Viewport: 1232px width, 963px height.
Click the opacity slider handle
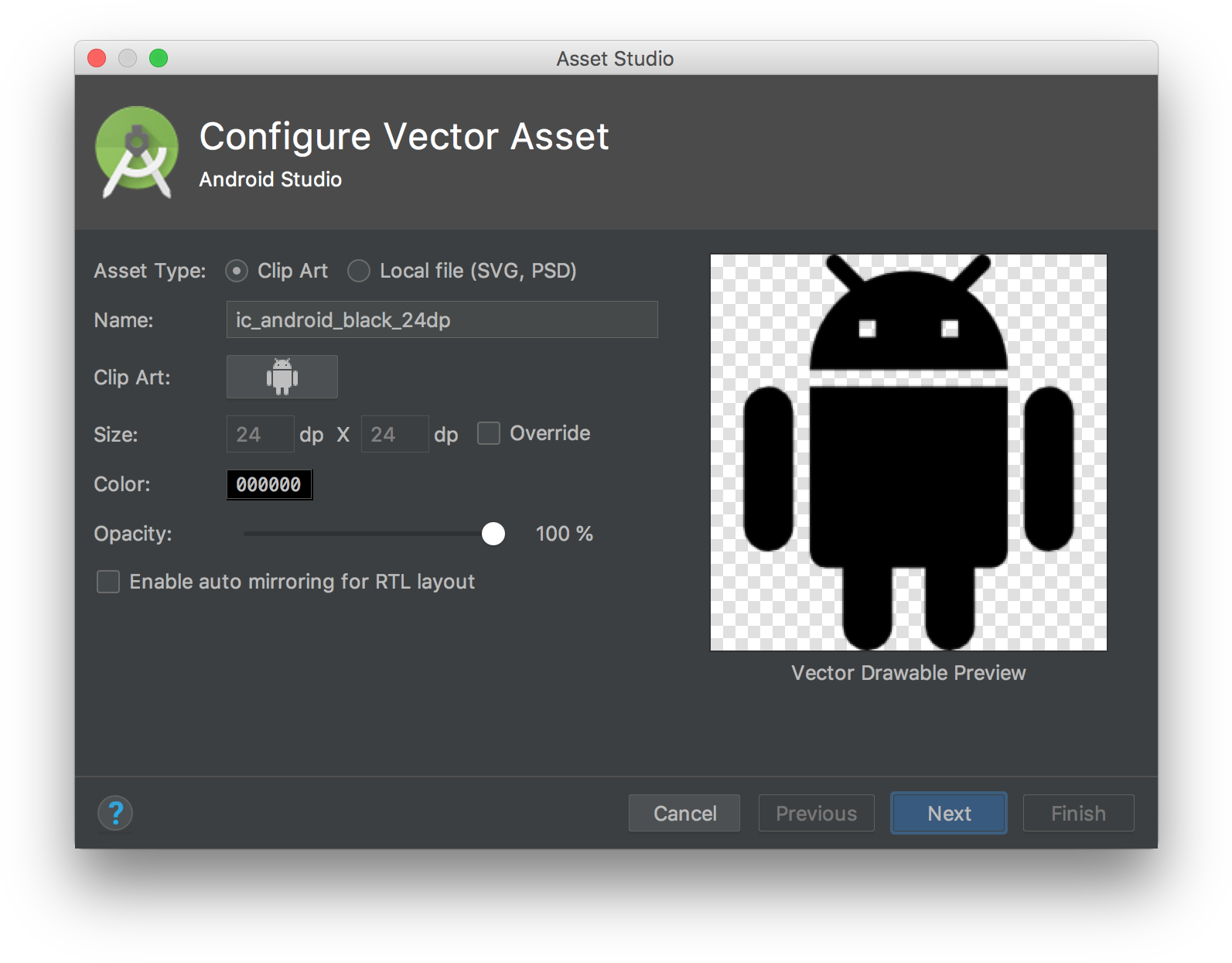(x=493, y=534)
